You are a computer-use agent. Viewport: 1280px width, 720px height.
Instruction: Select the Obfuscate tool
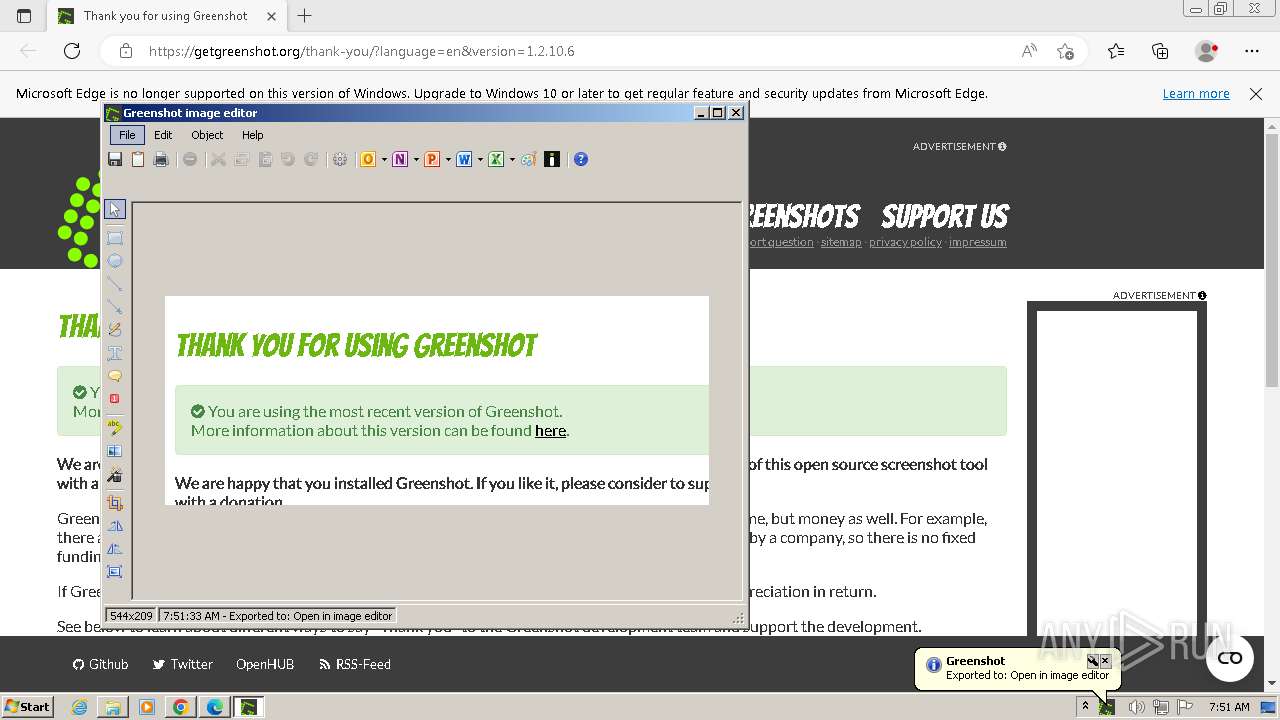(115, 451)
